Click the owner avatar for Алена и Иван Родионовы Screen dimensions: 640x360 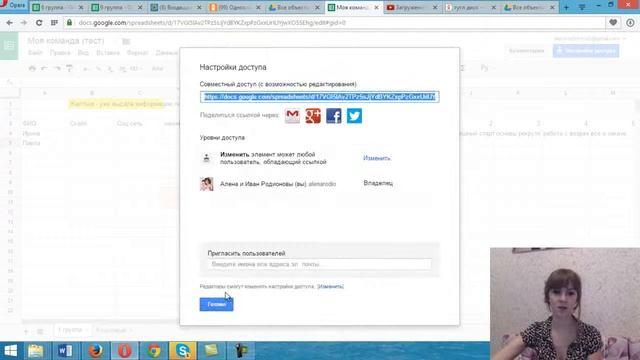[207, 184]
